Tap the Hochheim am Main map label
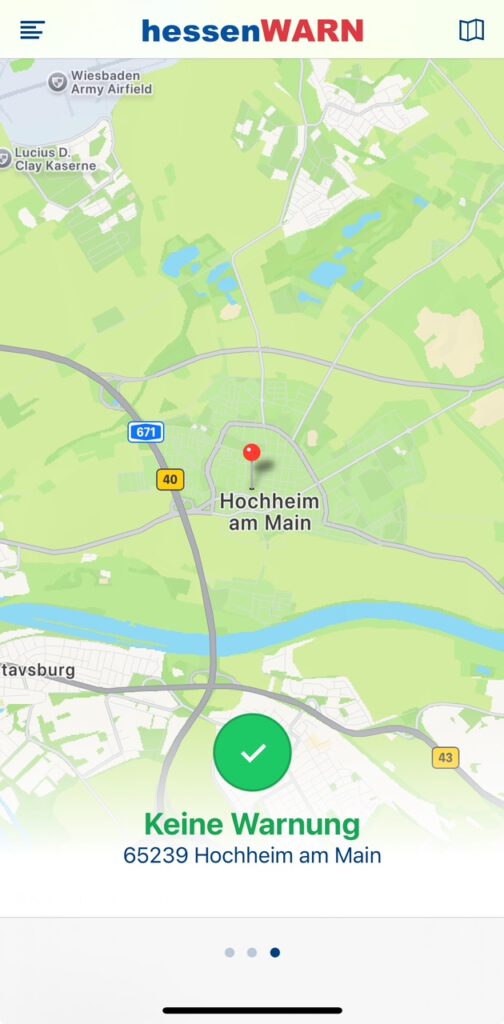This screenshot has height=1024, width=504. (x=270, y=512)
